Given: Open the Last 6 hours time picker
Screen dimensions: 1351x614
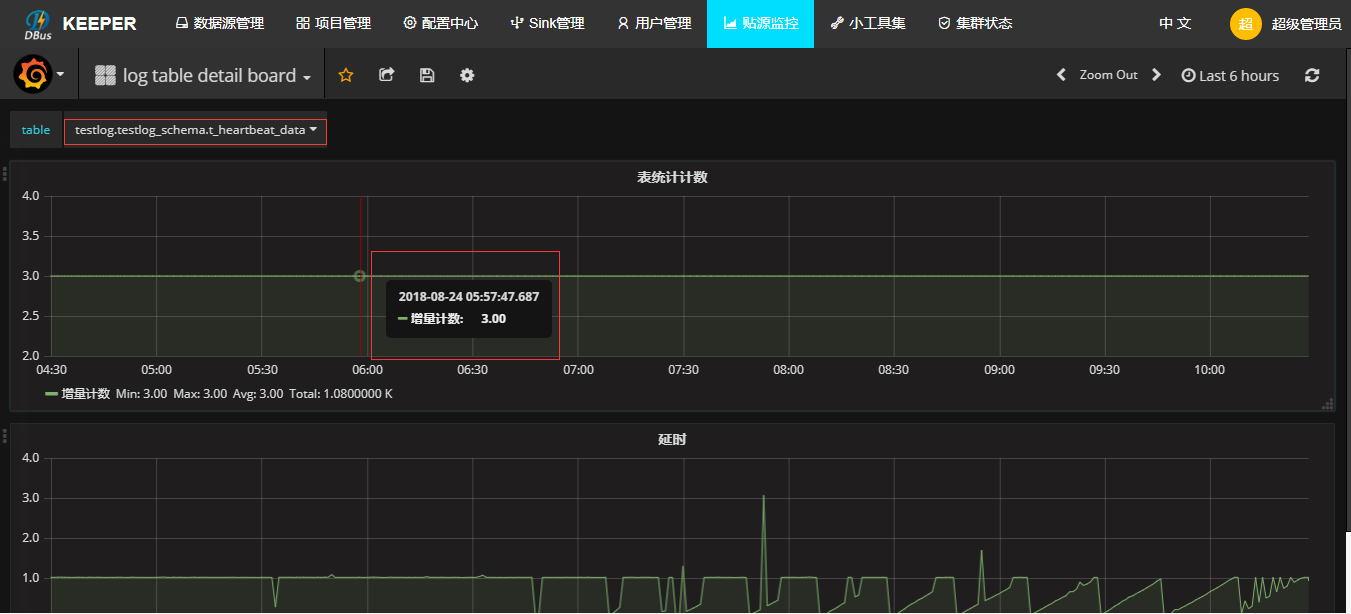Looking at the screenshot, I should (x=1230, y=75).
